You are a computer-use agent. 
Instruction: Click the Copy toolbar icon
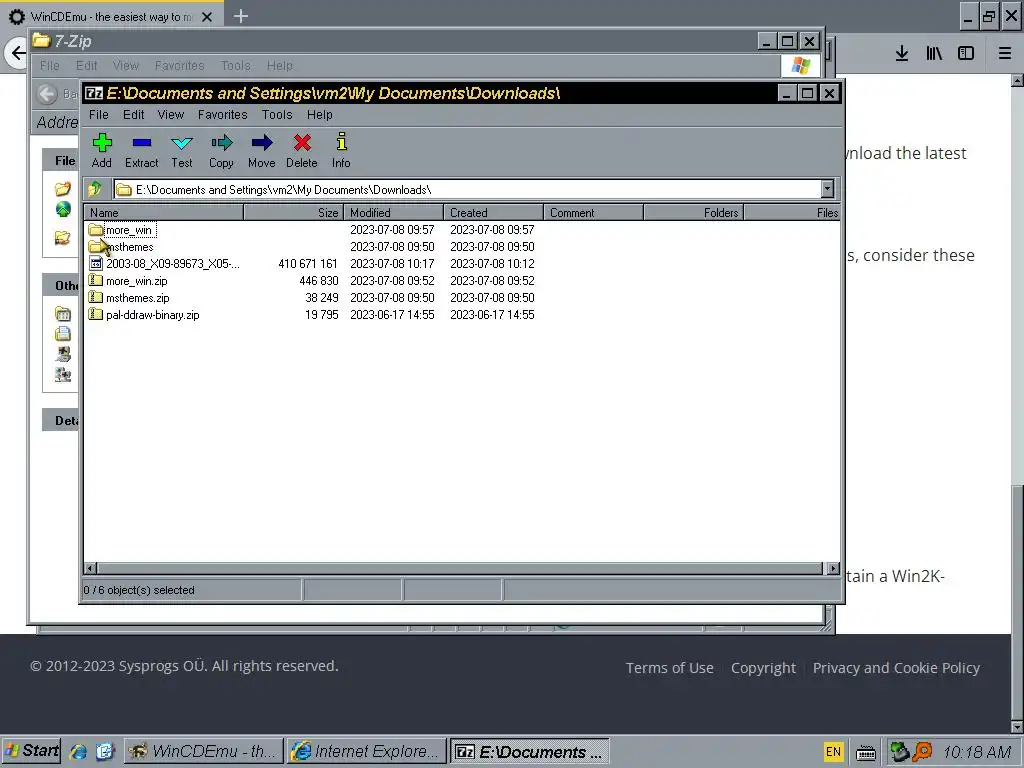coord(221,151)
